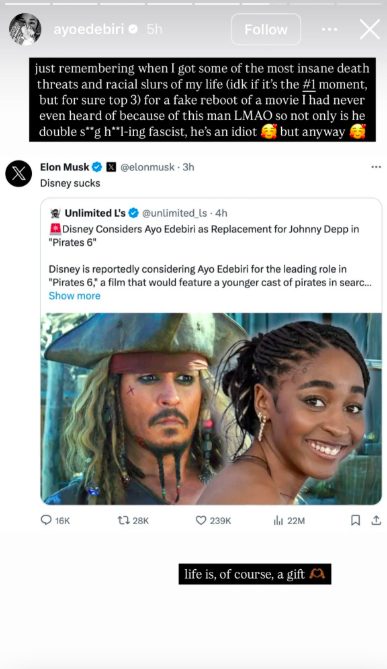Screen dimensions: 387x669
Task: Open ayoedebiri profile picture
Action: (x=25, y=29)
